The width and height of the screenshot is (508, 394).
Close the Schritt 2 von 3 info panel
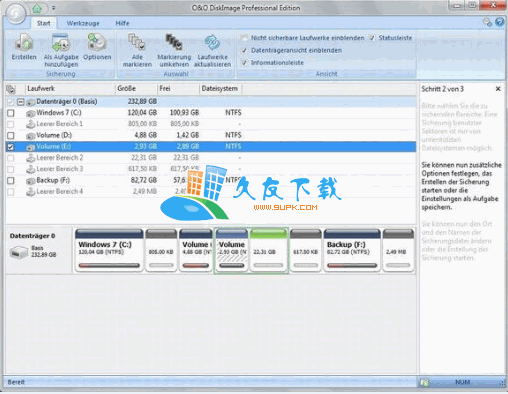tap(498, 89)
